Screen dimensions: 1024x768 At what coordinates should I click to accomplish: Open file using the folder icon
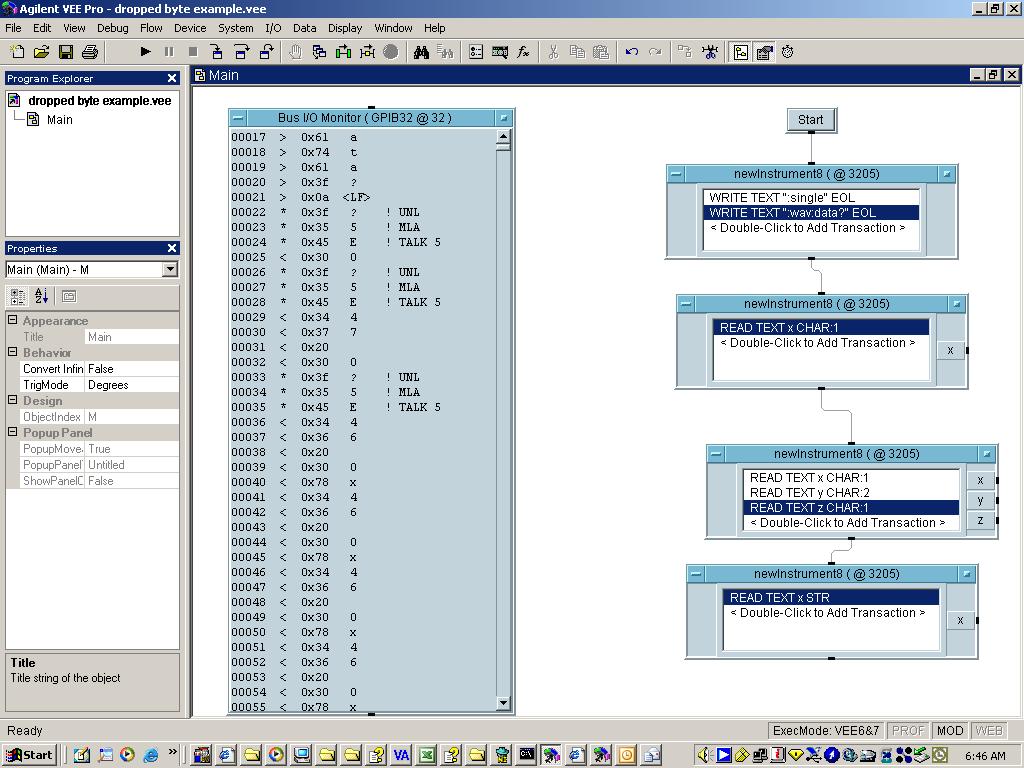coord(42,52)
